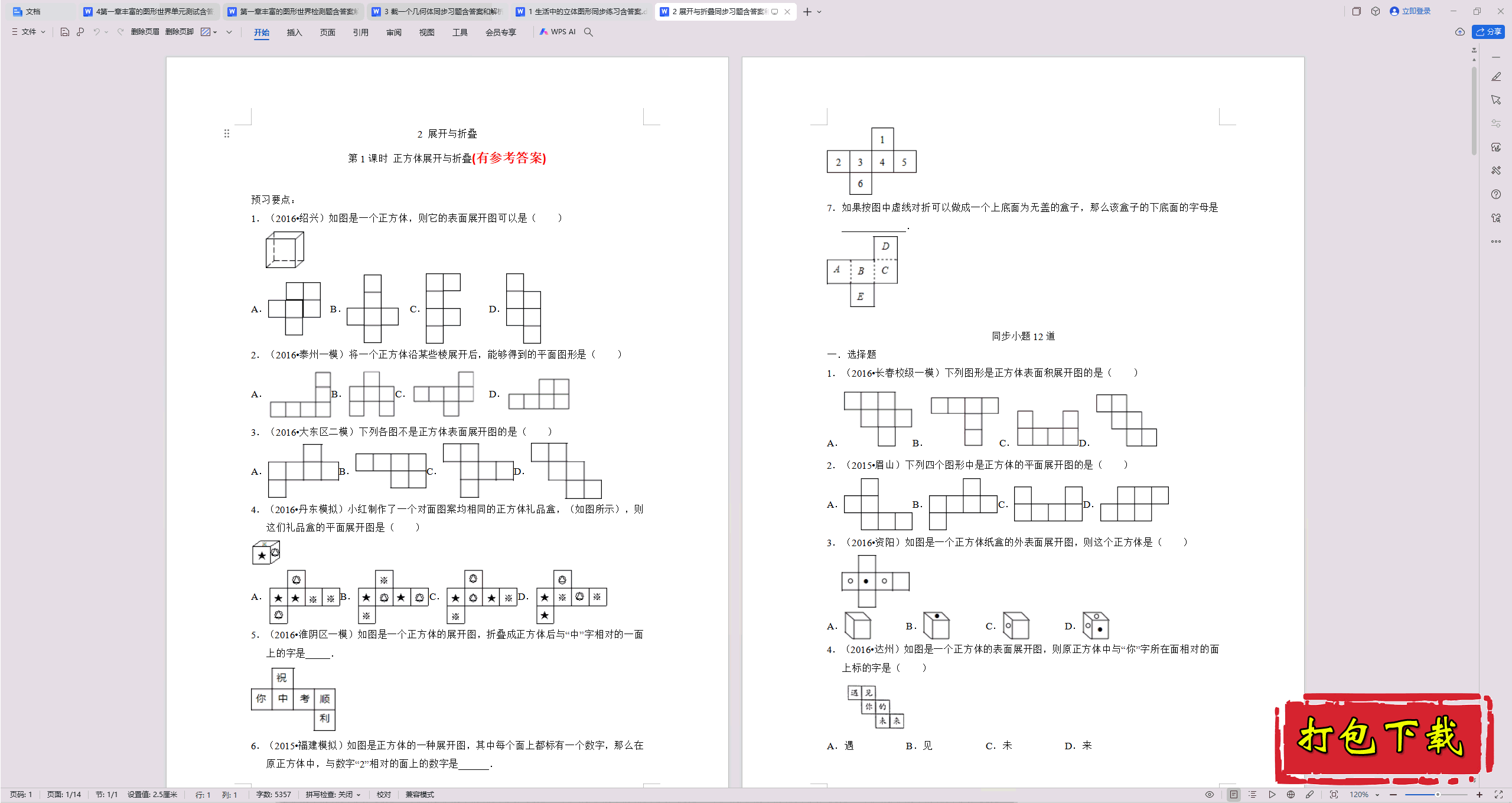1512x803 pixels.
Task: Click the zoom in plus button
Action: tap(1480, 795)
